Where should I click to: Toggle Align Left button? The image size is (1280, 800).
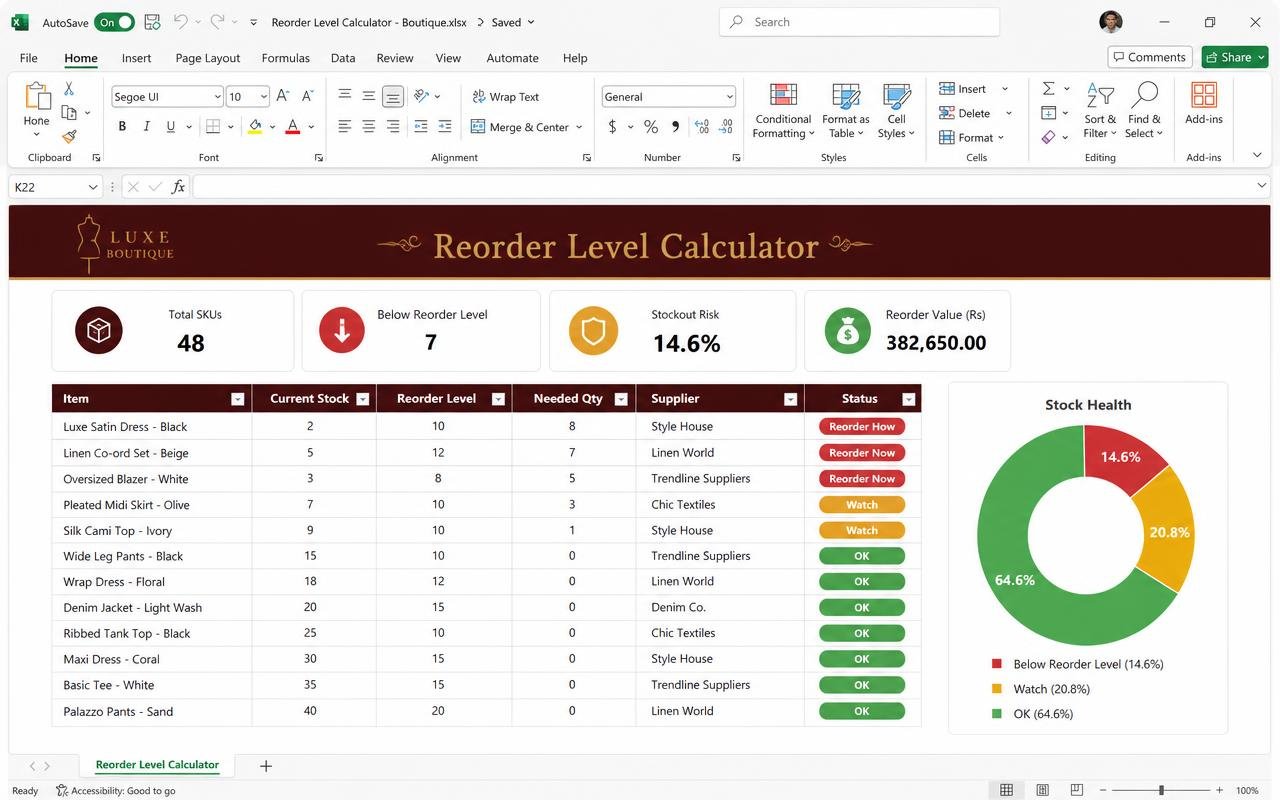[x=345, y=127]
